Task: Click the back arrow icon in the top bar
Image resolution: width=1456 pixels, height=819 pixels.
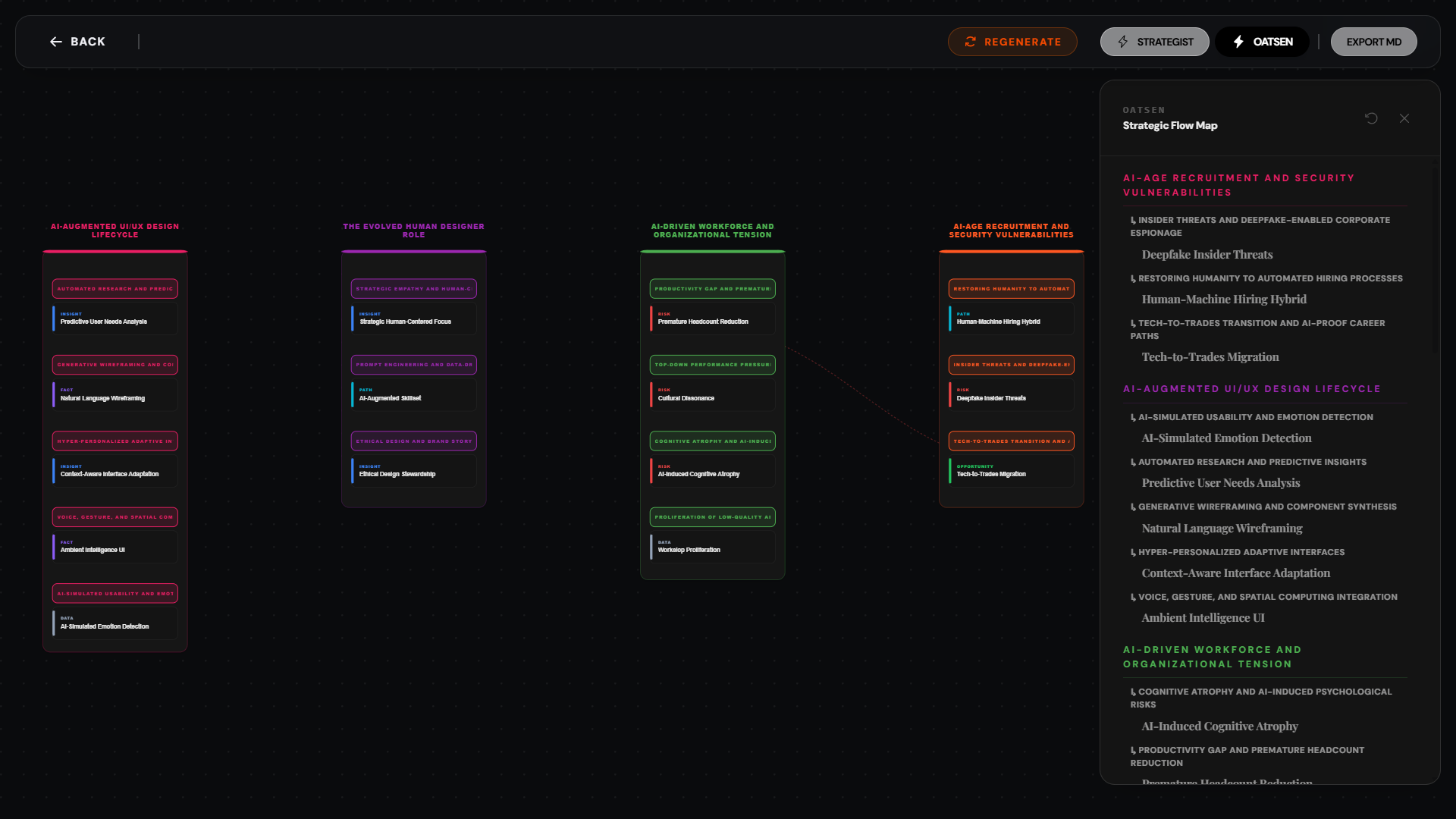Action: (x=56, y=42)
